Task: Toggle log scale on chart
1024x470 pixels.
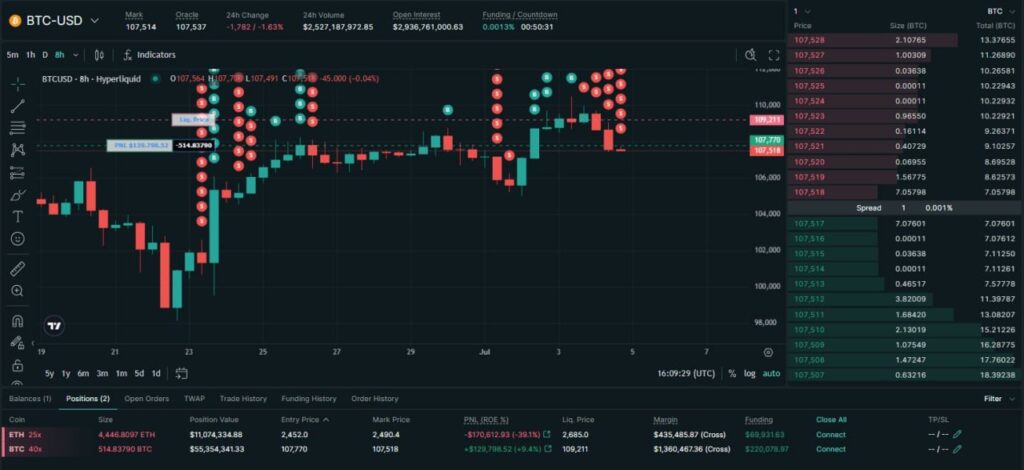Action: tap(750, 373)
